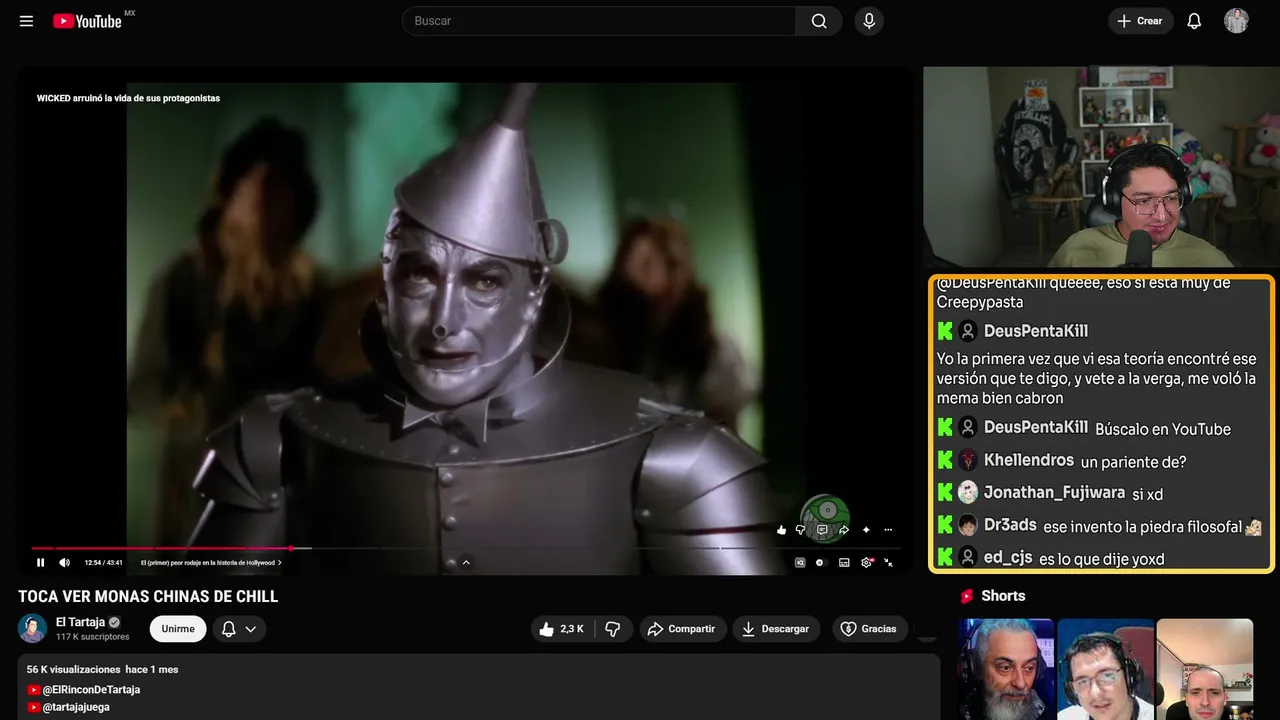Click chat user Khellendros
1280x720 pixels.
point(1028,460)
